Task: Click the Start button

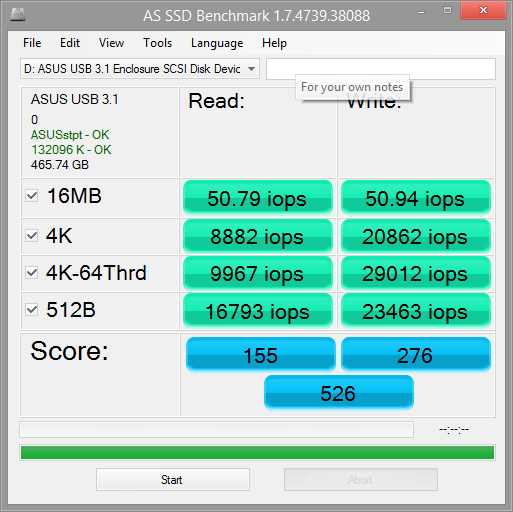Action: [x=173, y=479]
